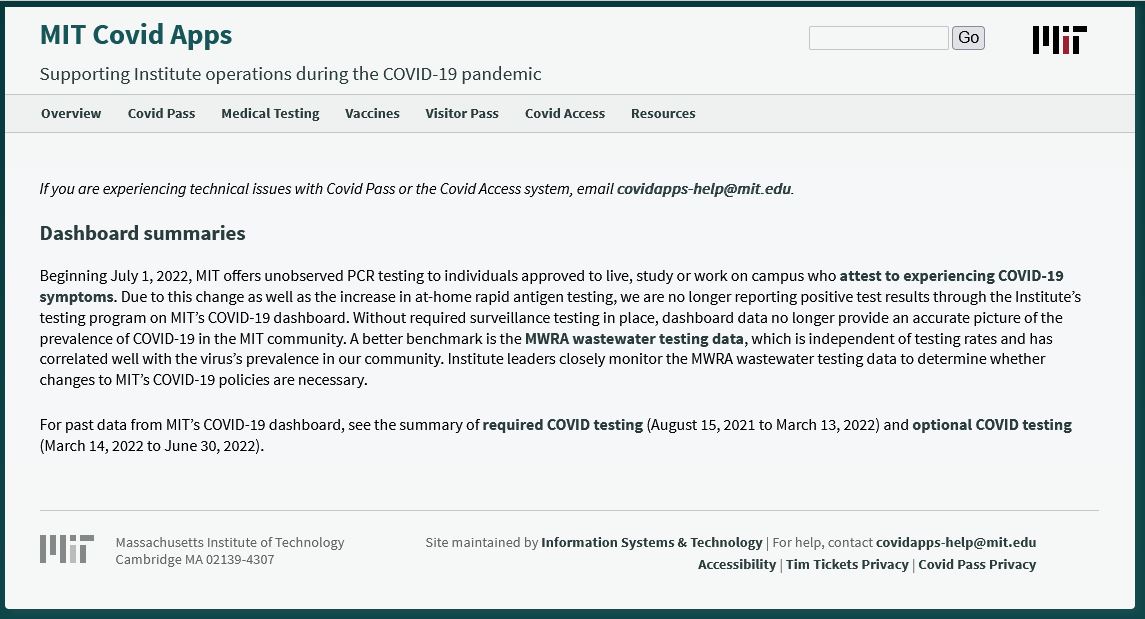Open the Visitor Pass menu item

[462, 113]
